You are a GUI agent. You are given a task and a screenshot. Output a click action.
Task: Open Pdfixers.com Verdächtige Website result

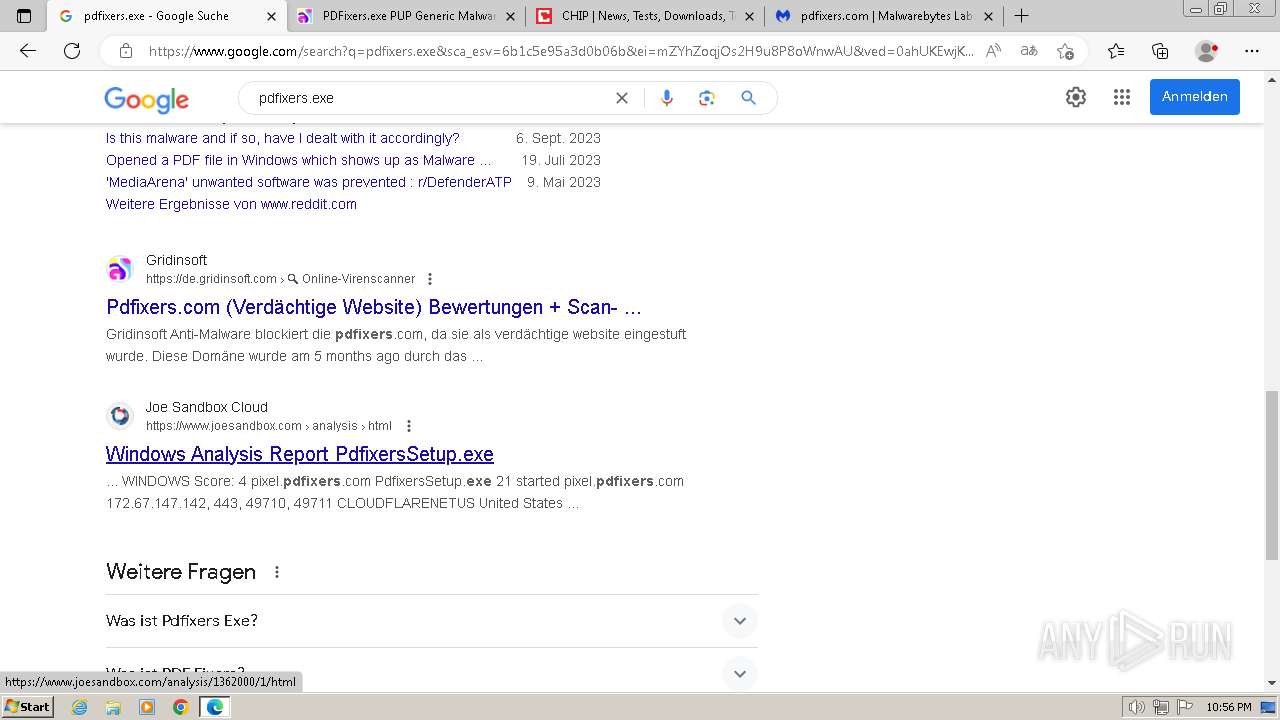coord(374,307)
